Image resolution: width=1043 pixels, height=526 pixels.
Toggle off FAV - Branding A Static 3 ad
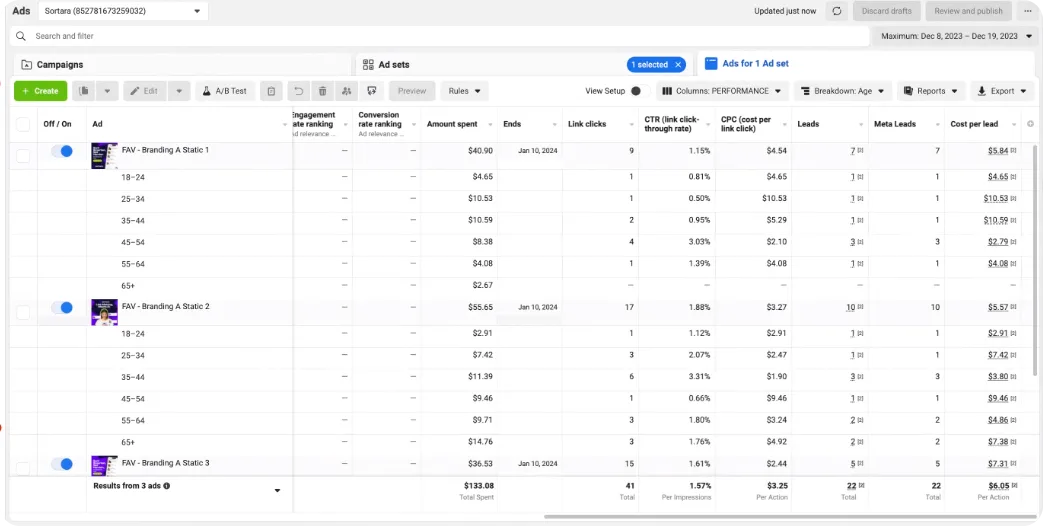[x=62, y=463]
